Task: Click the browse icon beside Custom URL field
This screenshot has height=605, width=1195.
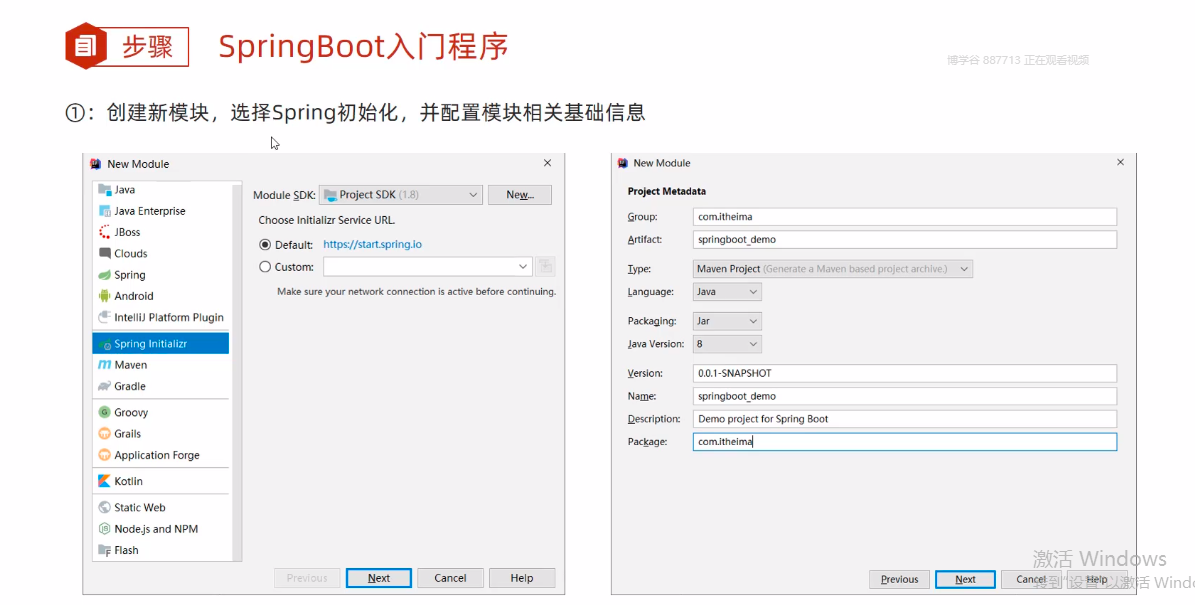Action: pos(545,267)
